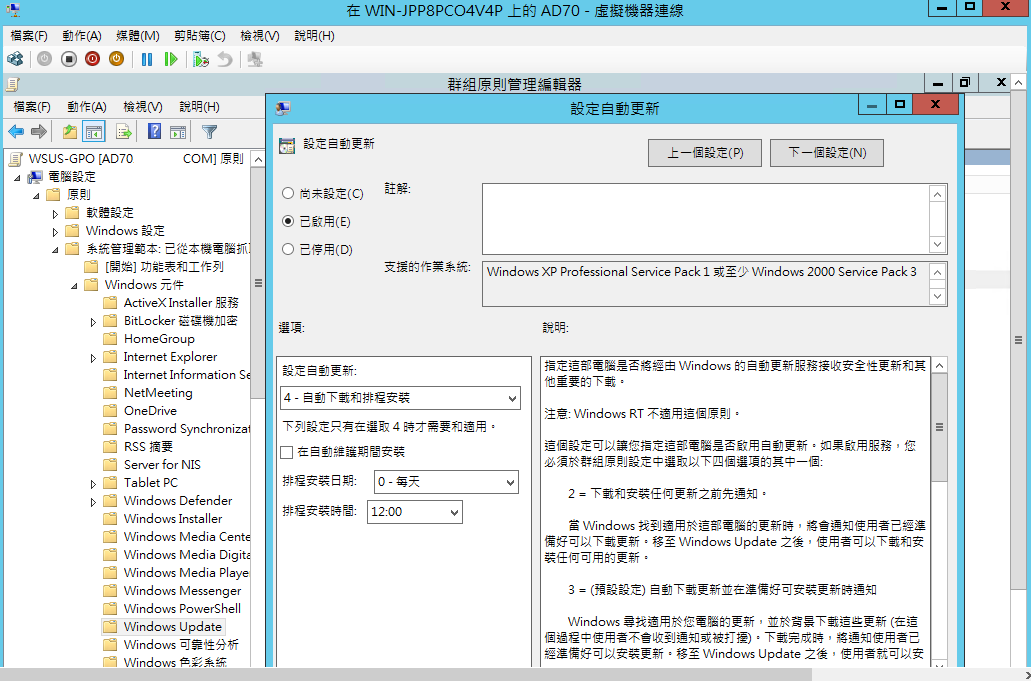The width and height of the screenshot is (1031, 681).
Task: Create a VM checkpoint icon
Action: [201, 59]
